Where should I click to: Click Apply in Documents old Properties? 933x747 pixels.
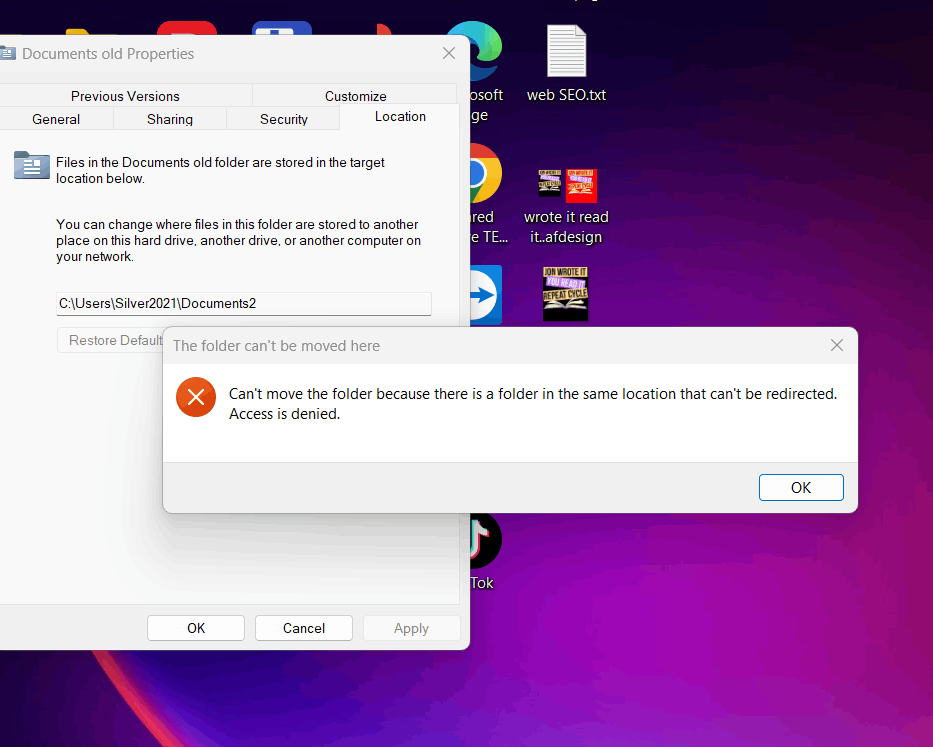[411, 628]
